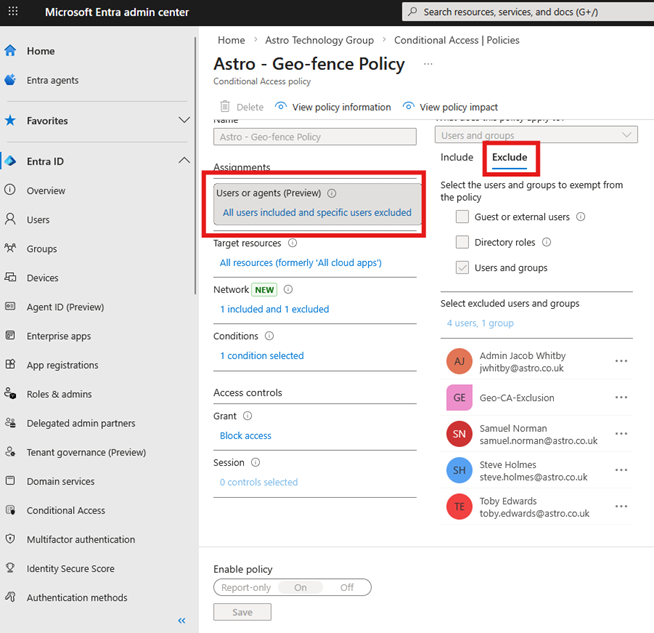Click the Search resources, services, and docs box
This screenshot has width=654, height=633.
pyautogui.click(x=528, y=12)
